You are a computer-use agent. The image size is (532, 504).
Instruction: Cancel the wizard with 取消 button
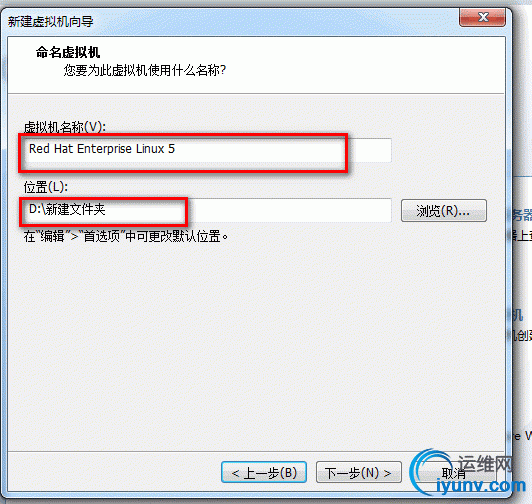pos(454,473)
